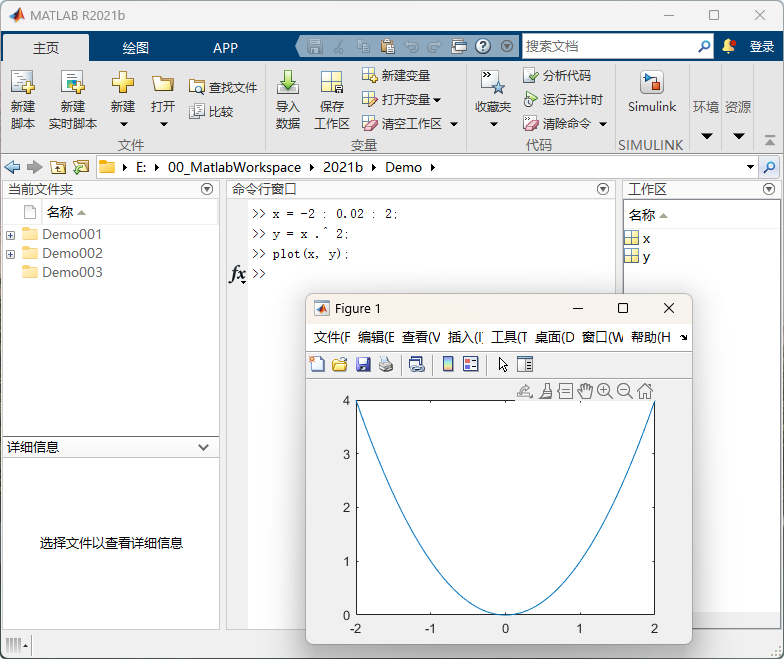The image size is (784, 659).
Task: Click Analyze Code (分析代码)
Action: point(557,76)
